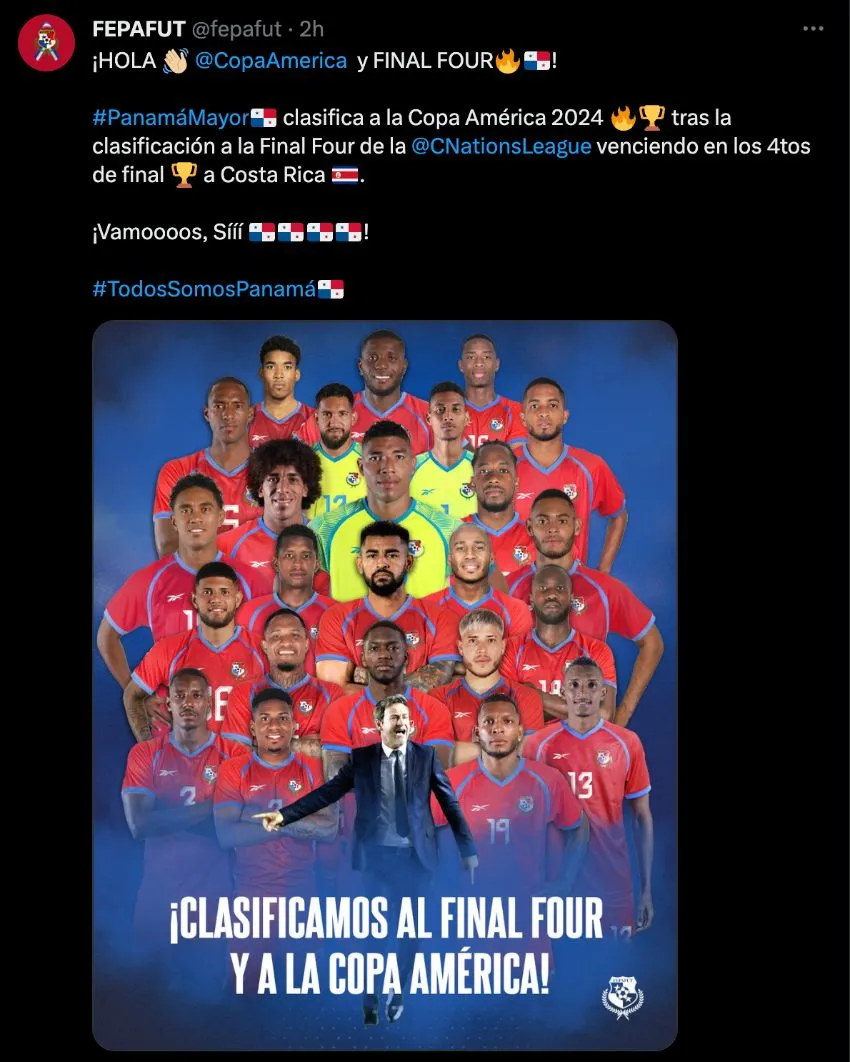Click the waving hand emoji after HOLA
850x1062 pixels.
click(x=175, y=61)
